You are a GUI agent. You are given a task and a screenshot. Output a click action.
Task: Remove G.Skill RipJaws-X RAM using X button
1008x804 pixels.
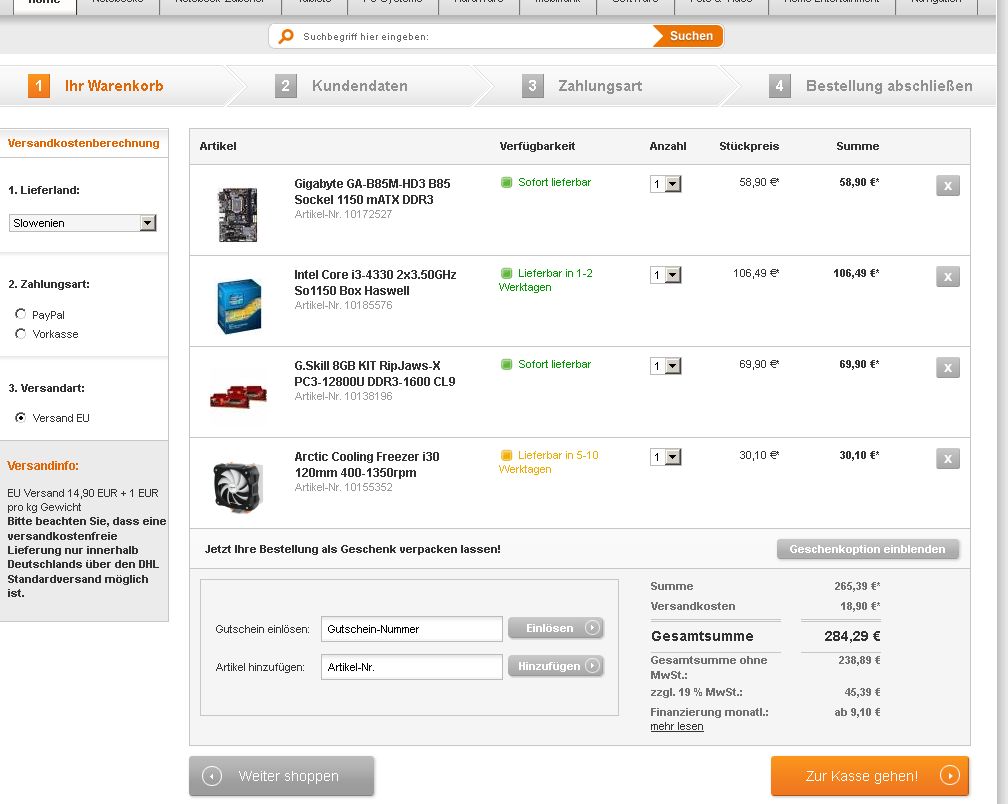947,367
